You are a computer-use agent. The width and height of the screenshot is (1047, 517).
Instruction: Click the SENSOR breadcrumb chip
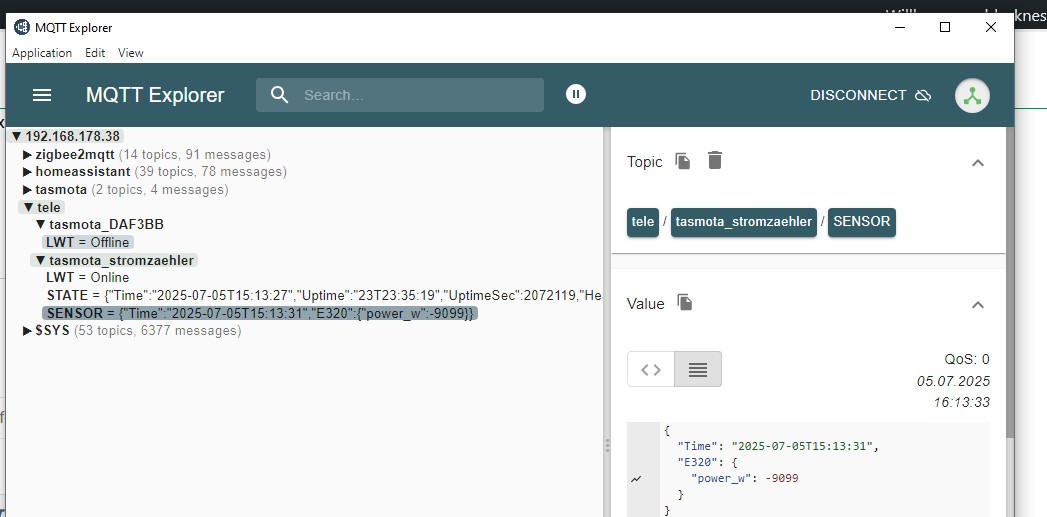pyautogui.click(x=861, y=222)
